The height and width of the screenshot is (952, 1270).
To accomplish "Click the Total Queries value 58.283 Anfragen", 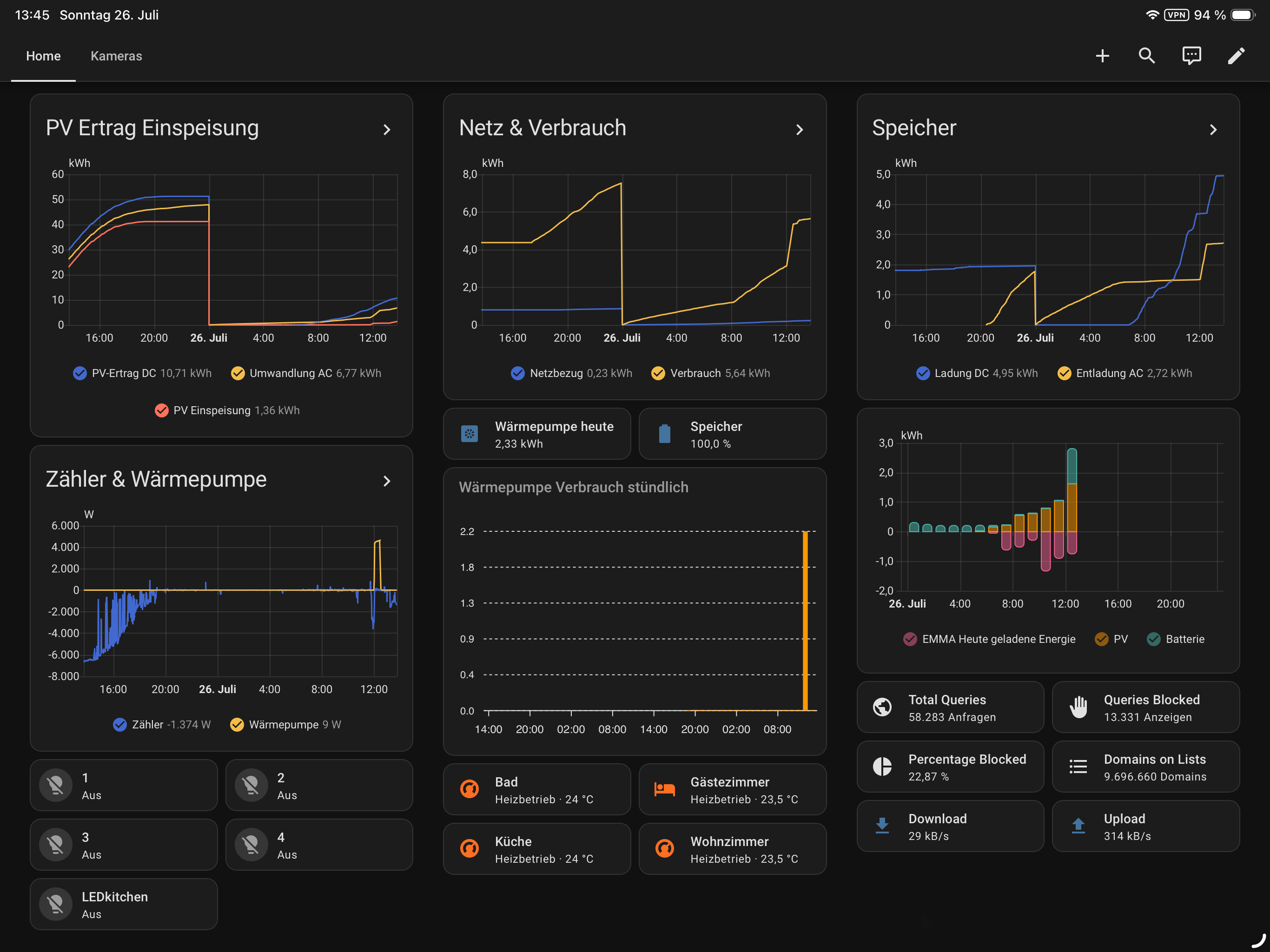I will tap(952, 717).
